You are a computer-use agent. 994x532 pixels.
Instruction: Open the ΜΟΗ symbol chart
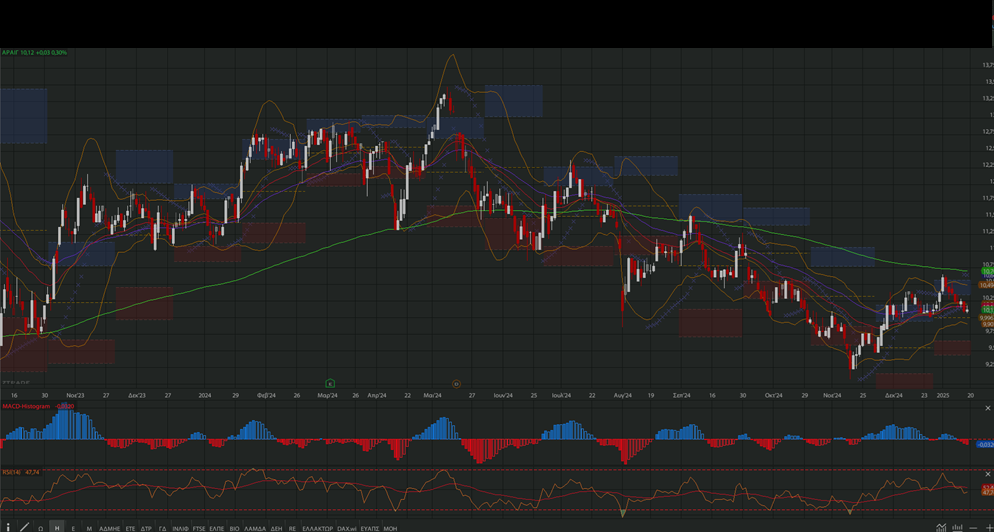point(390,528)
